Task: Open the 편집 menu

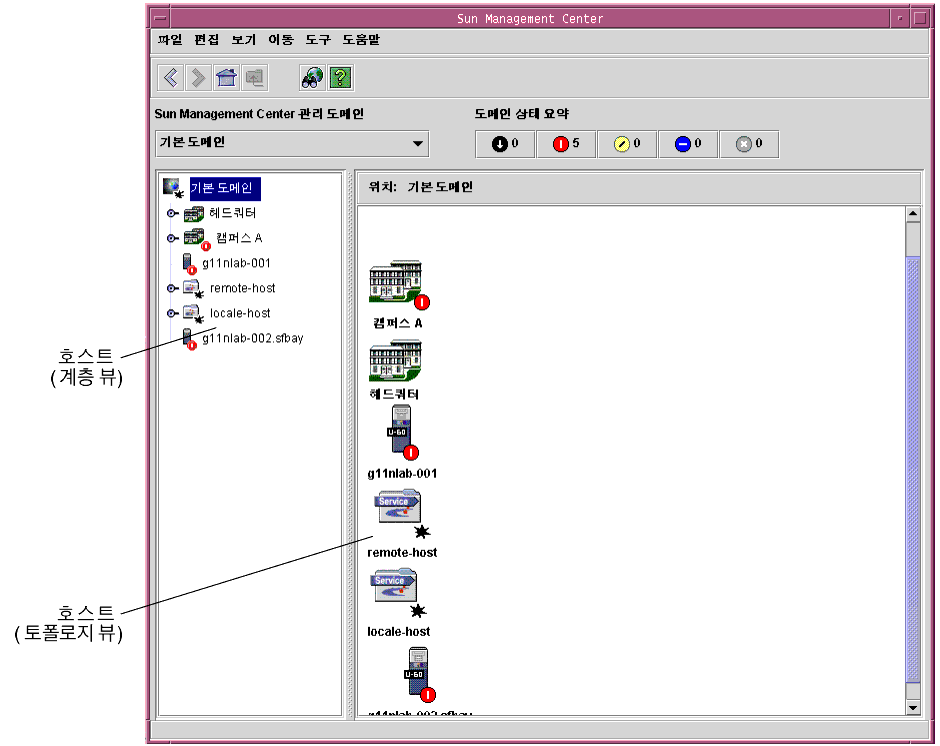Action: [207, 40]
